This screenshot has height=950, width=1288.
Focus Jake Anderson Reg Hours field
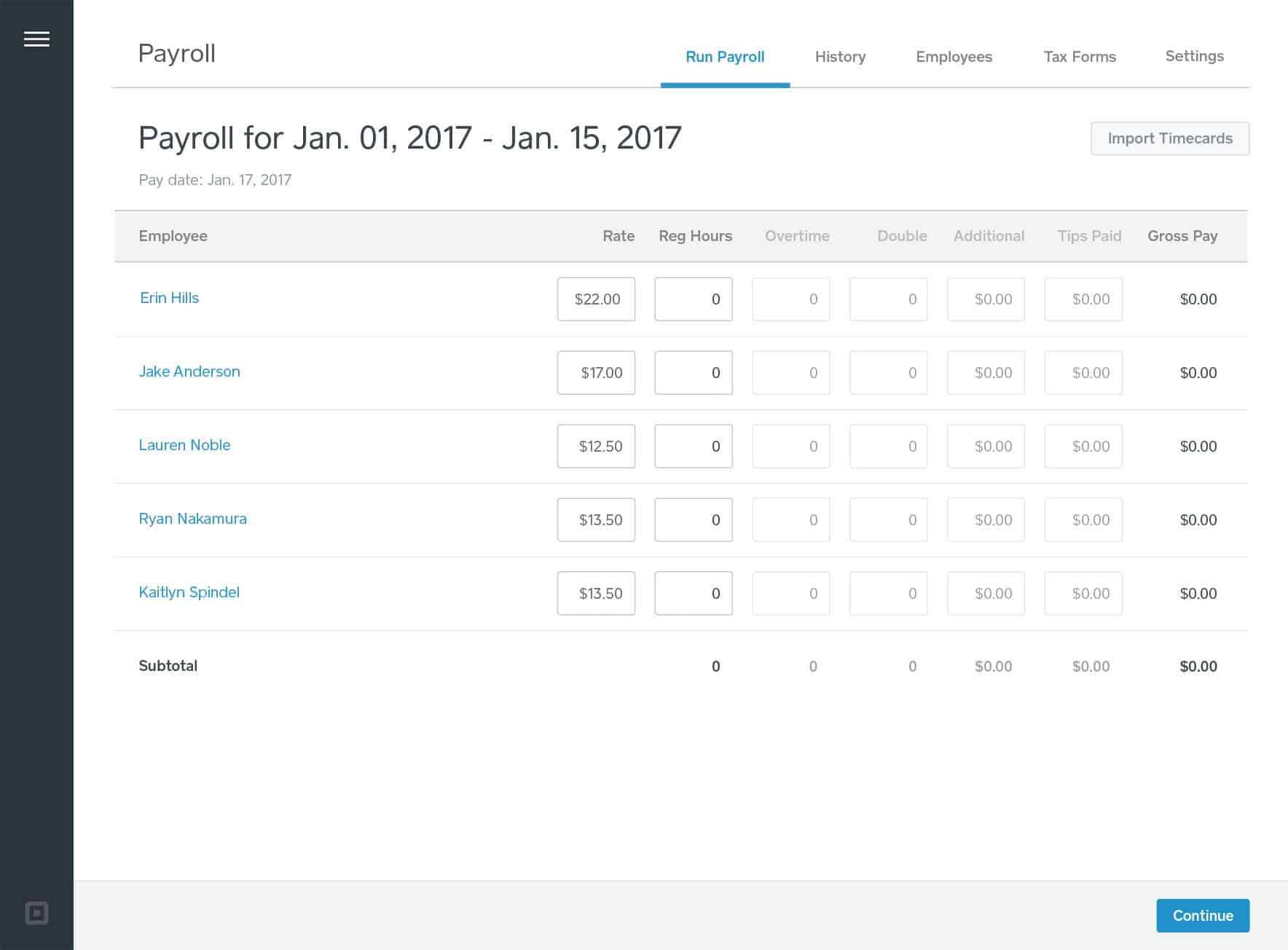coord(694,372)
